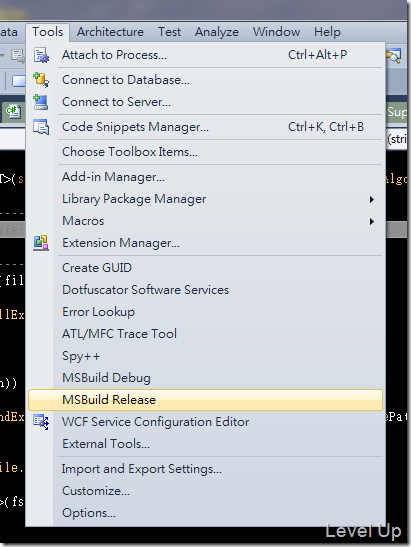This screenshot has height=547, width=411.
Task: Open the Test menu
Action: (170, 32)
